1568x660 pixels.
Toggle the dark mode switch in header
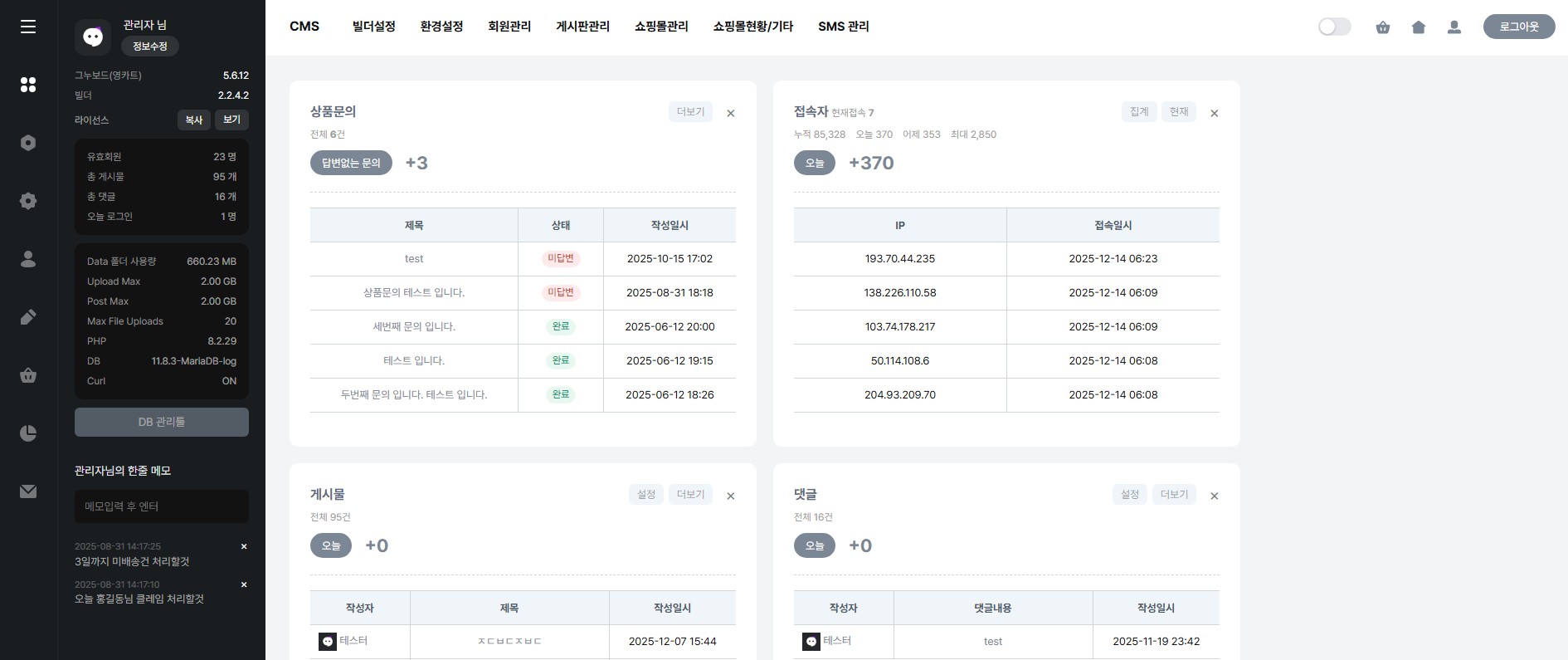point(1334,27)
